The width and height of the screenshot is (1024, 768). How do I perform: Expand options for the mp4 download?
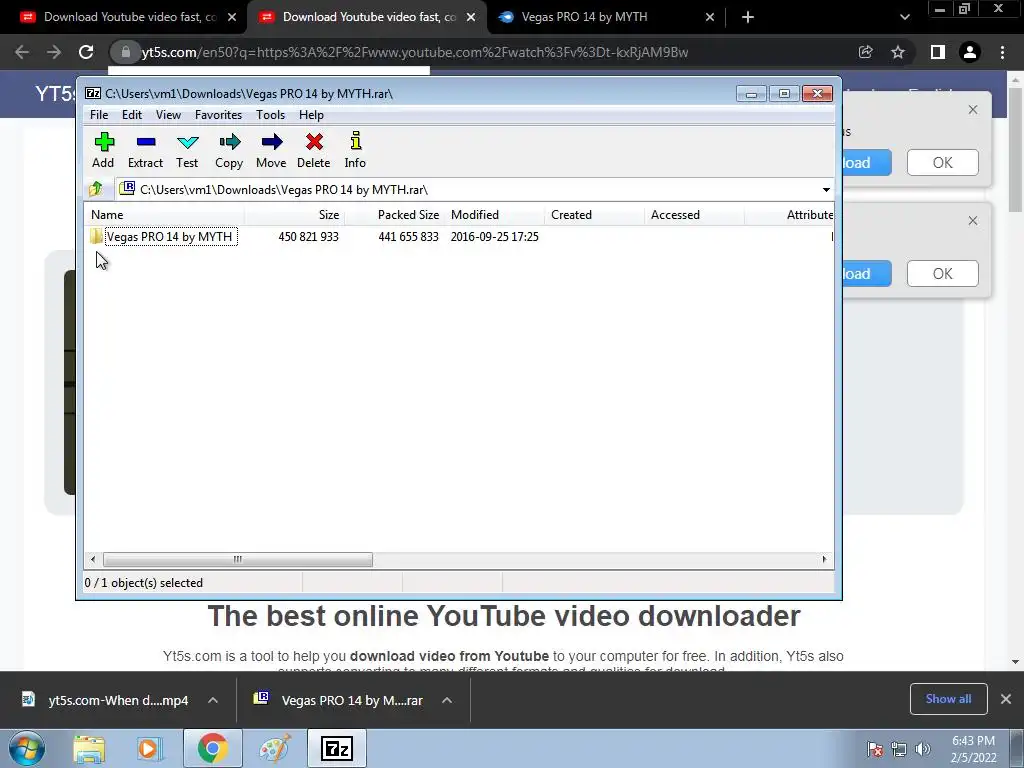[x=213, y=700]
